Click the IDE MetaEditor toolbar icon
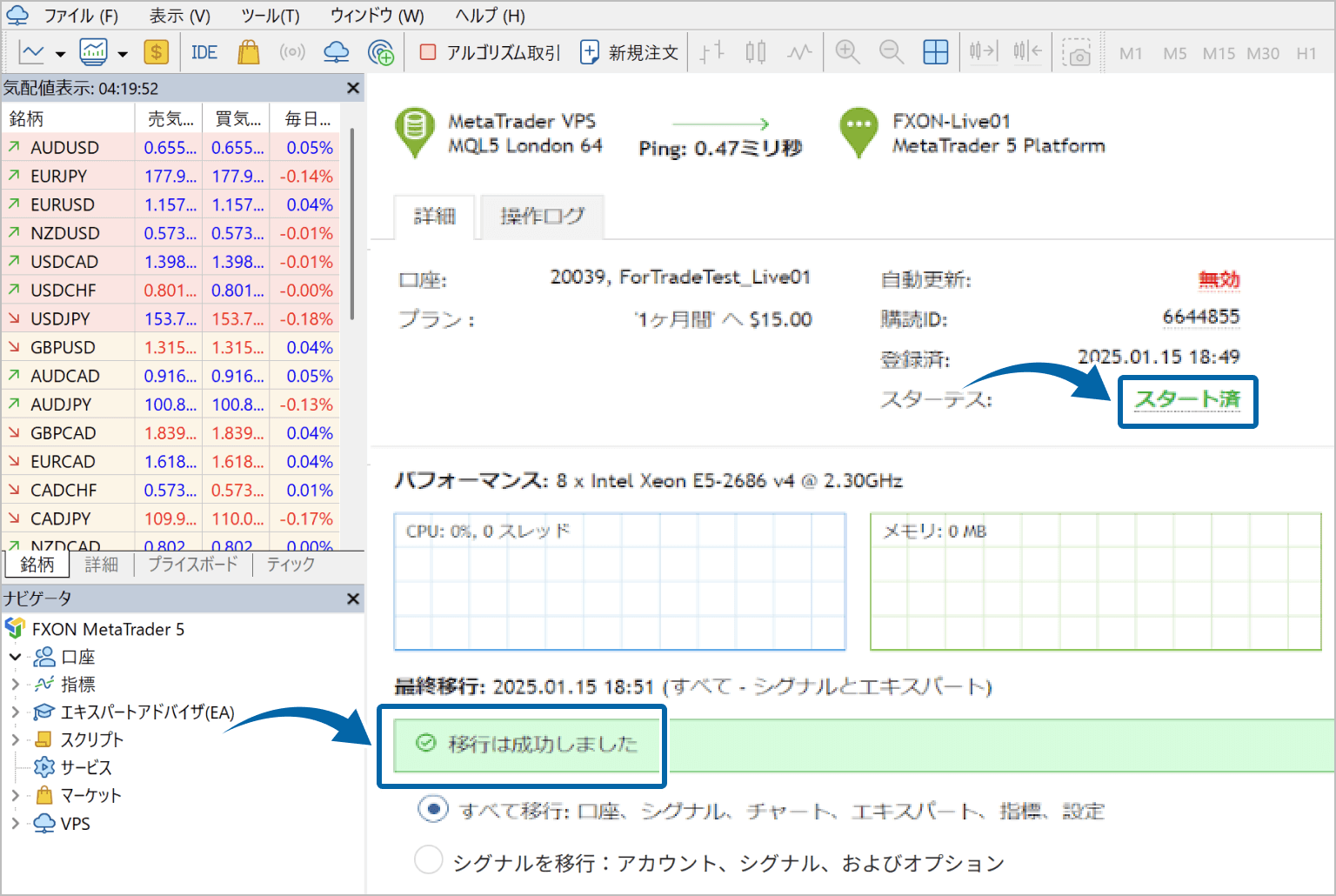 pyautogui.click(x=204, y=53)
